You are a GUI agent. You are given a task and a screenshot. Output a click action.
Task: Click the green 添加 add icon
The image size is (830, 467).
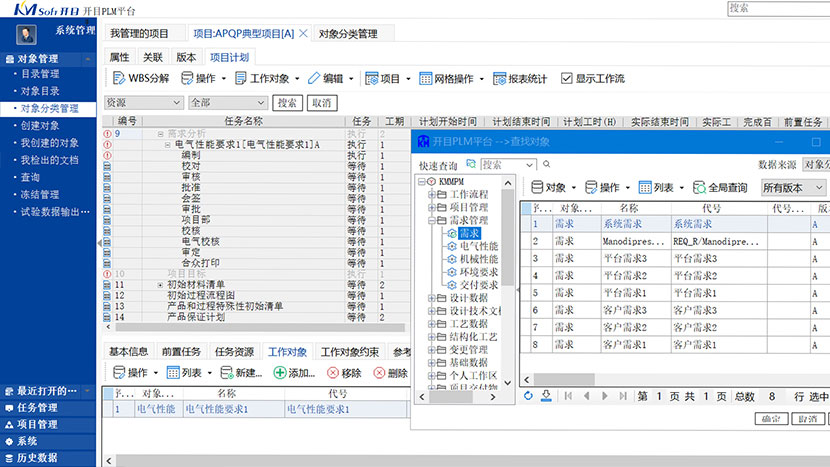tap(279, 373)
